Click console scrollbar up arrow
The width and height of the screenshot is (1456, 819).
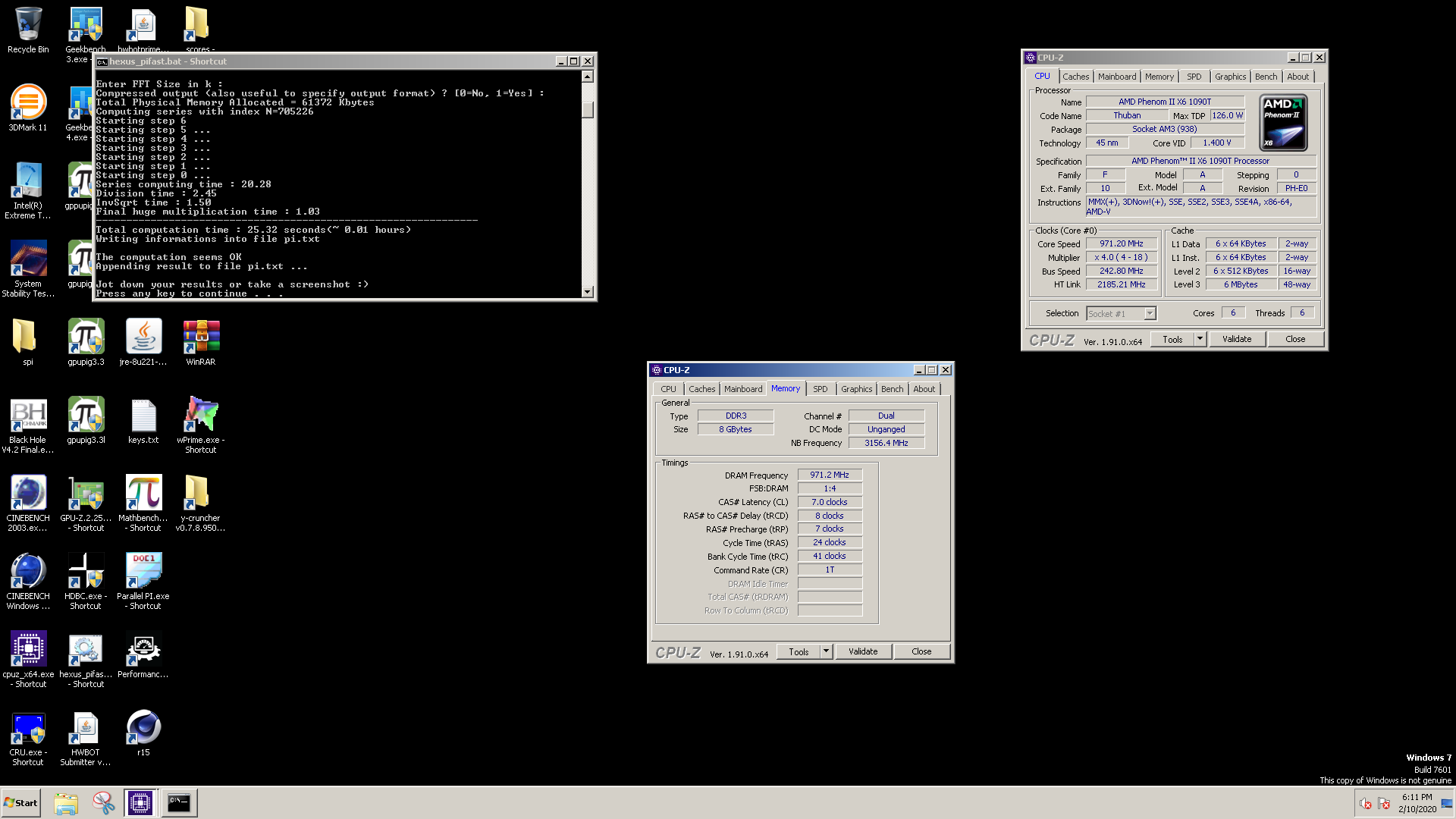click(588, 77)
